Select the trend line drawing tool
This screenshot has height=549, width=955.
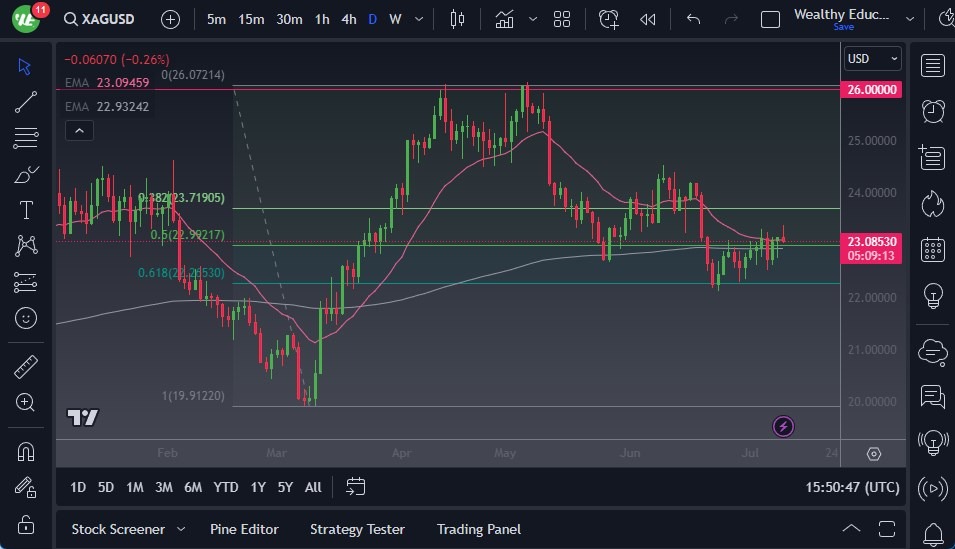pyautogui.click(x=26, y=102)
